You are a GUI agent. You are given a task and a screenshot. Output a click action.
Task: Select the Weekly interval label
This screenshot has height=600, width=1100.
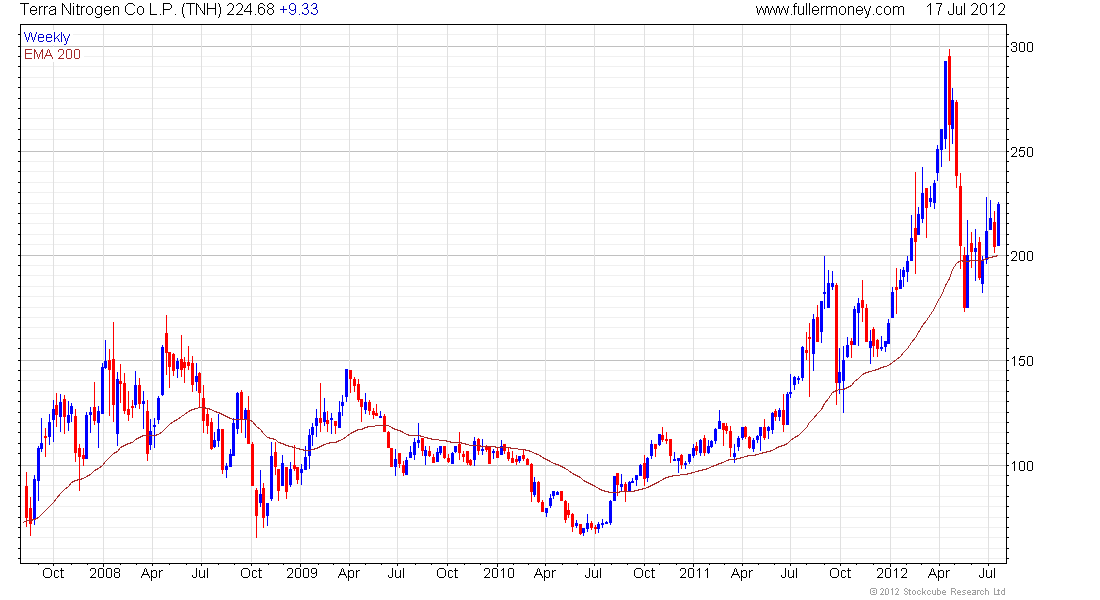(47, 37)
